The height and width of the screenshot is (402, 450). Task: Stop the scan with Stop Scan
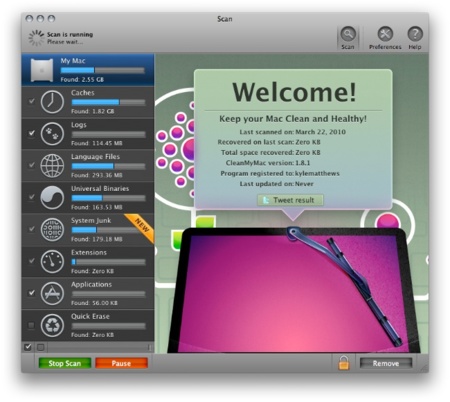click(65, 363)
